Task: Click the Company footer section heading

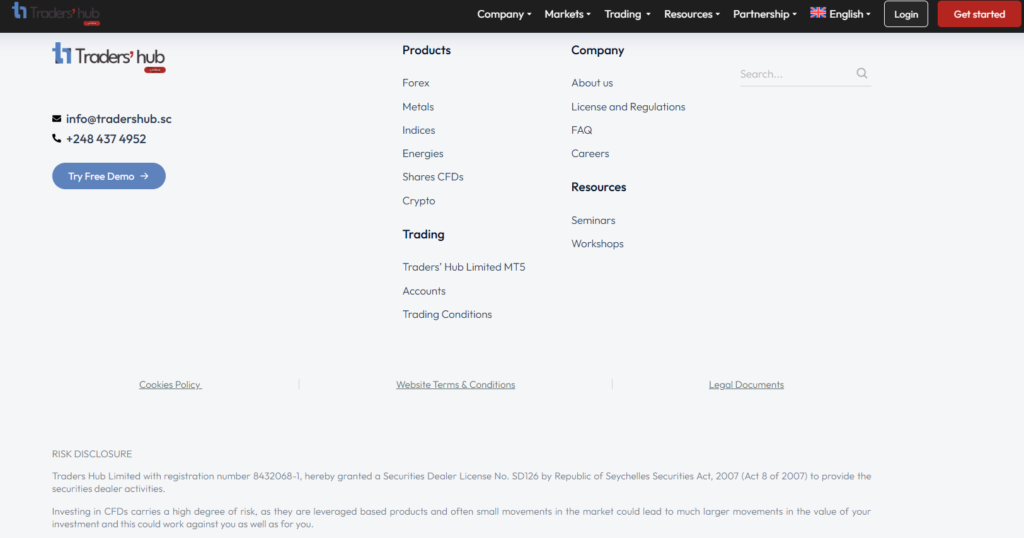Action: click(598, 50)
